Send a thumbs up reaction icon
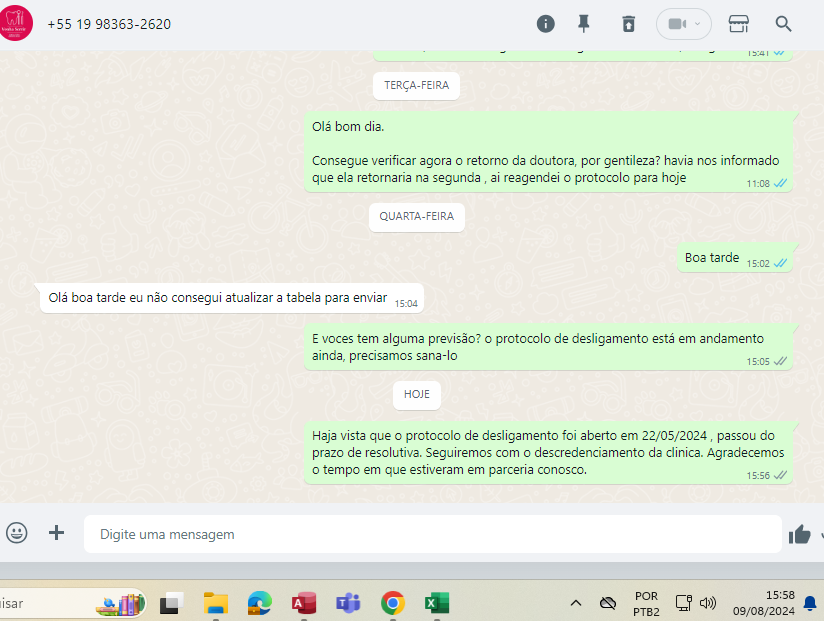 [799, 534]
